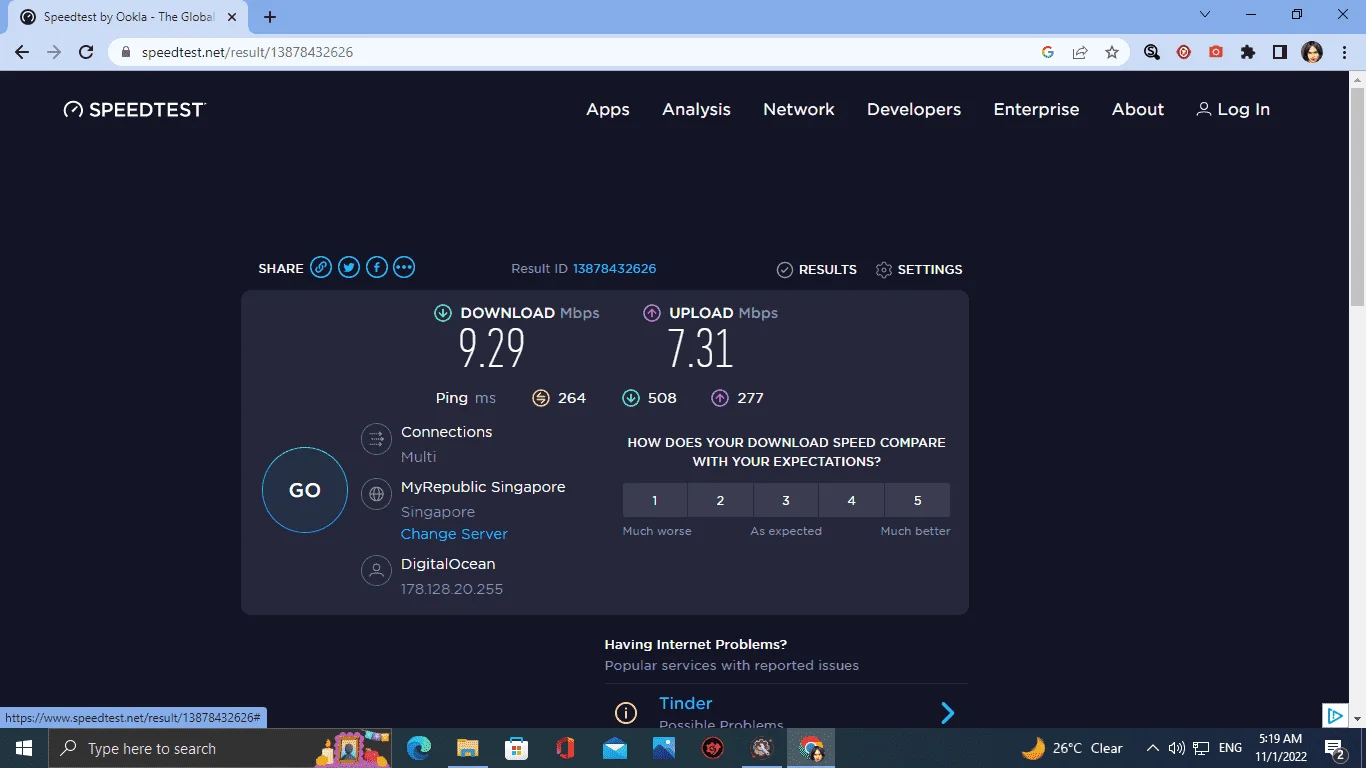Click the Speedtest logo
Screen dimensions: 1366x768
134,109
